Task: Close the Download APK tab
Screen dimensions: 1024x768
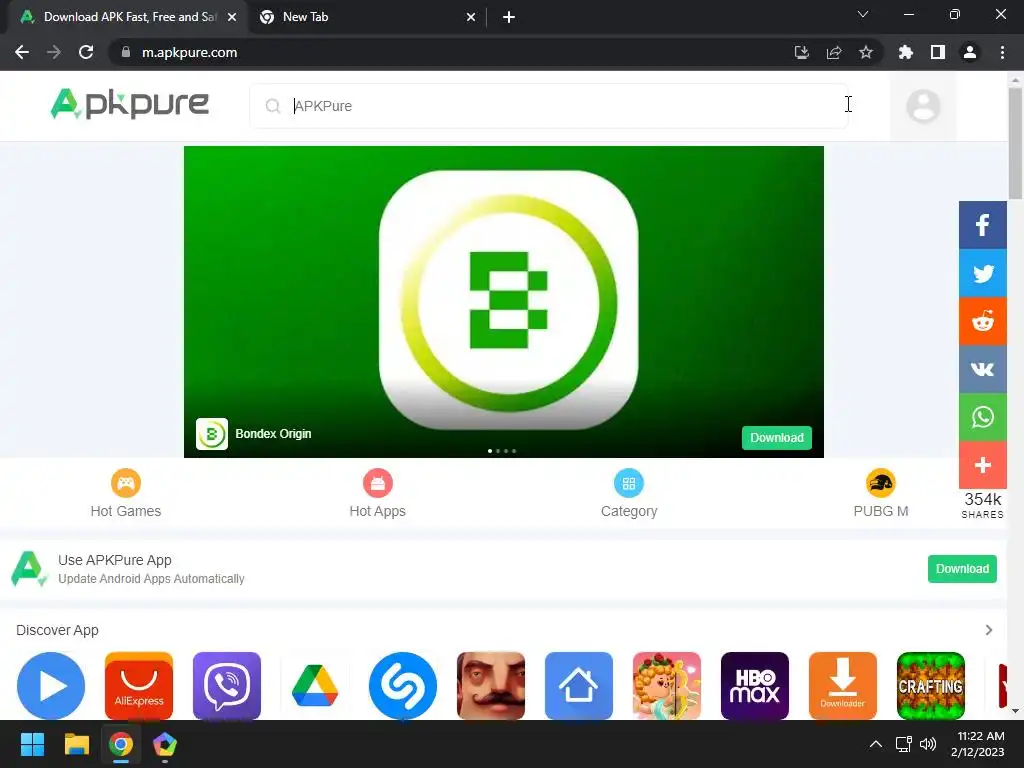Action: 232,17
